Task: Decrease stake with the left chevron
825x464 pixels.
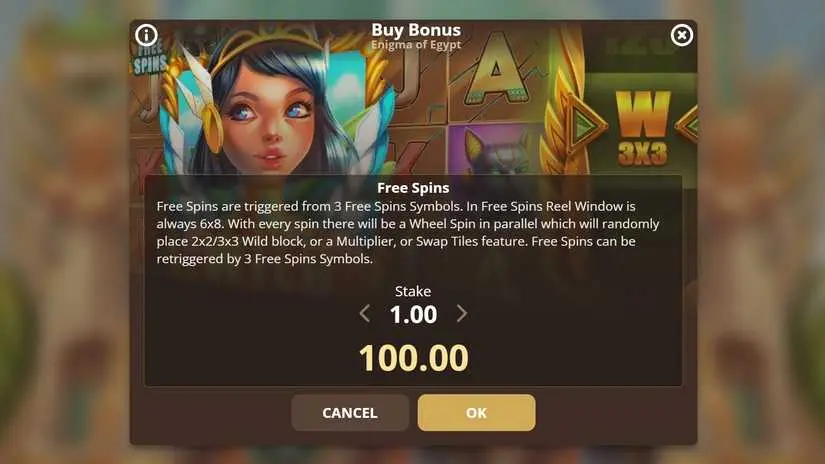Action: [365, 314]
